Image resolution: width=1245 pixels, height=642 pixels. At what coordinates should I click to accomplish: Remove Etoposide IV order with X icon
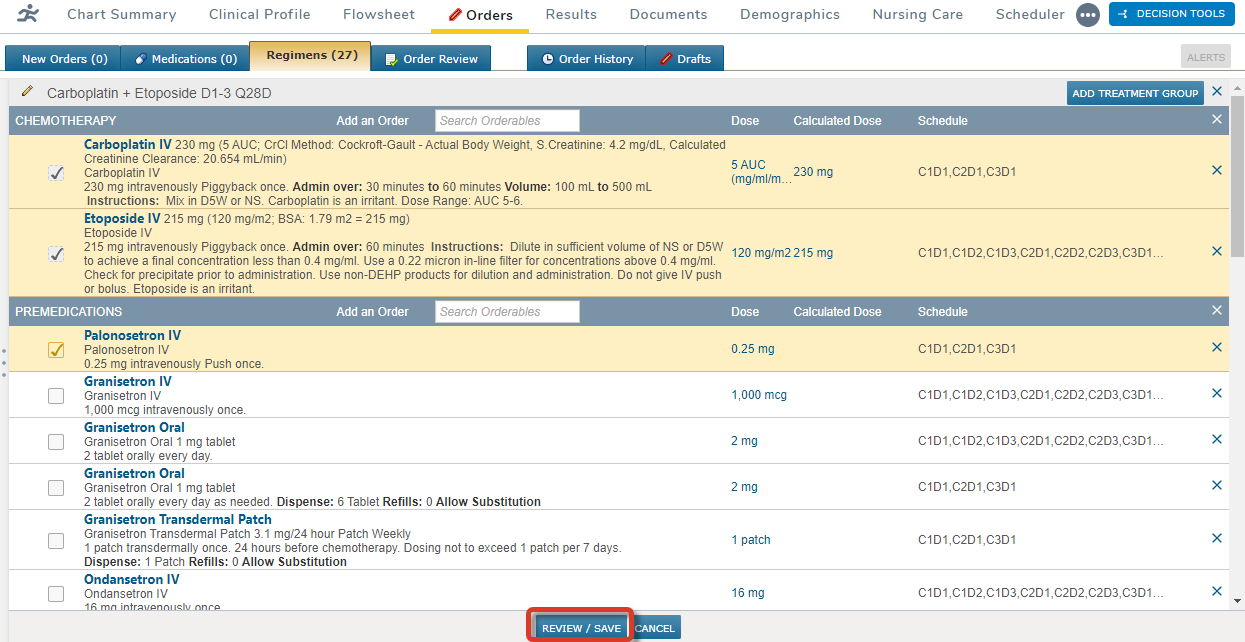click(x=1216, y=252)
